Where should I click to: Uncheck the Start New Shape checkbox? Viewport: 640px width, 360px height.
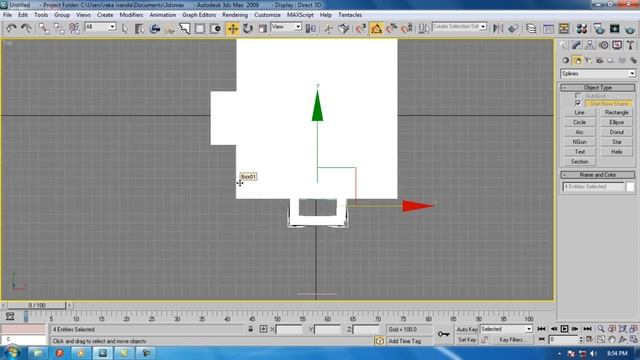click(578, 103)
